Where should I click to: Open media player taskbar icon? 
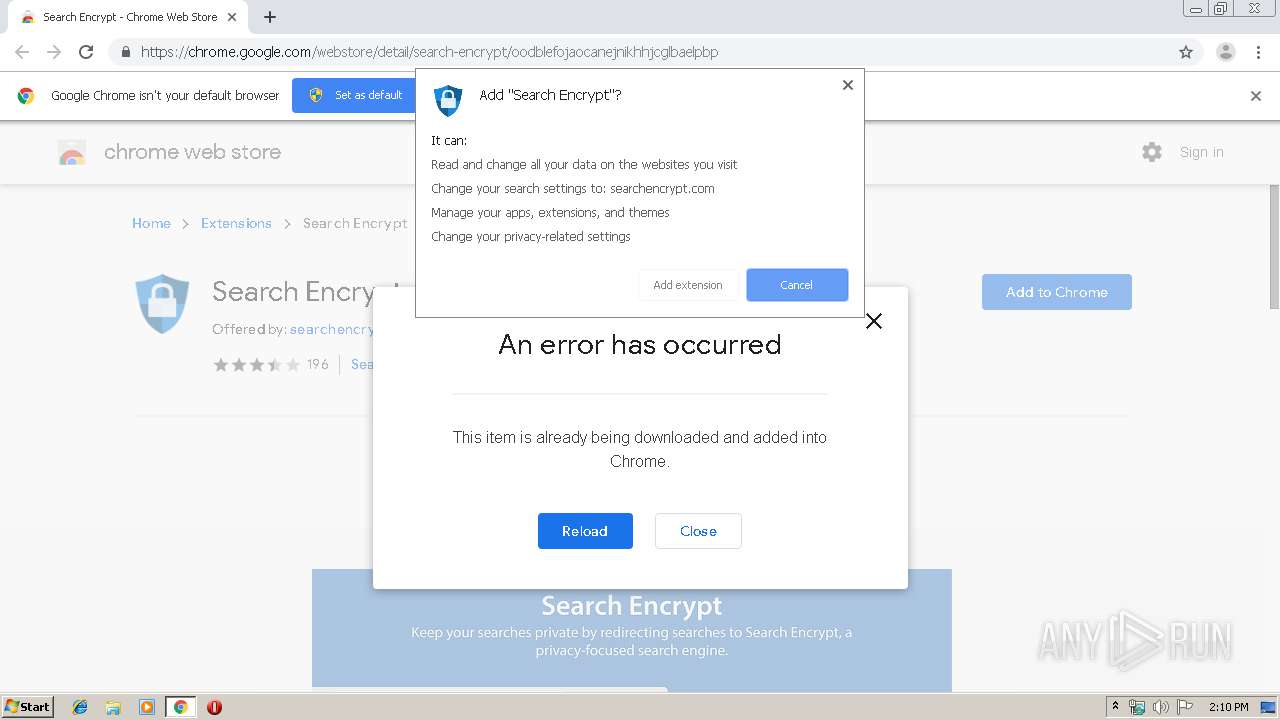pos(147,707)
